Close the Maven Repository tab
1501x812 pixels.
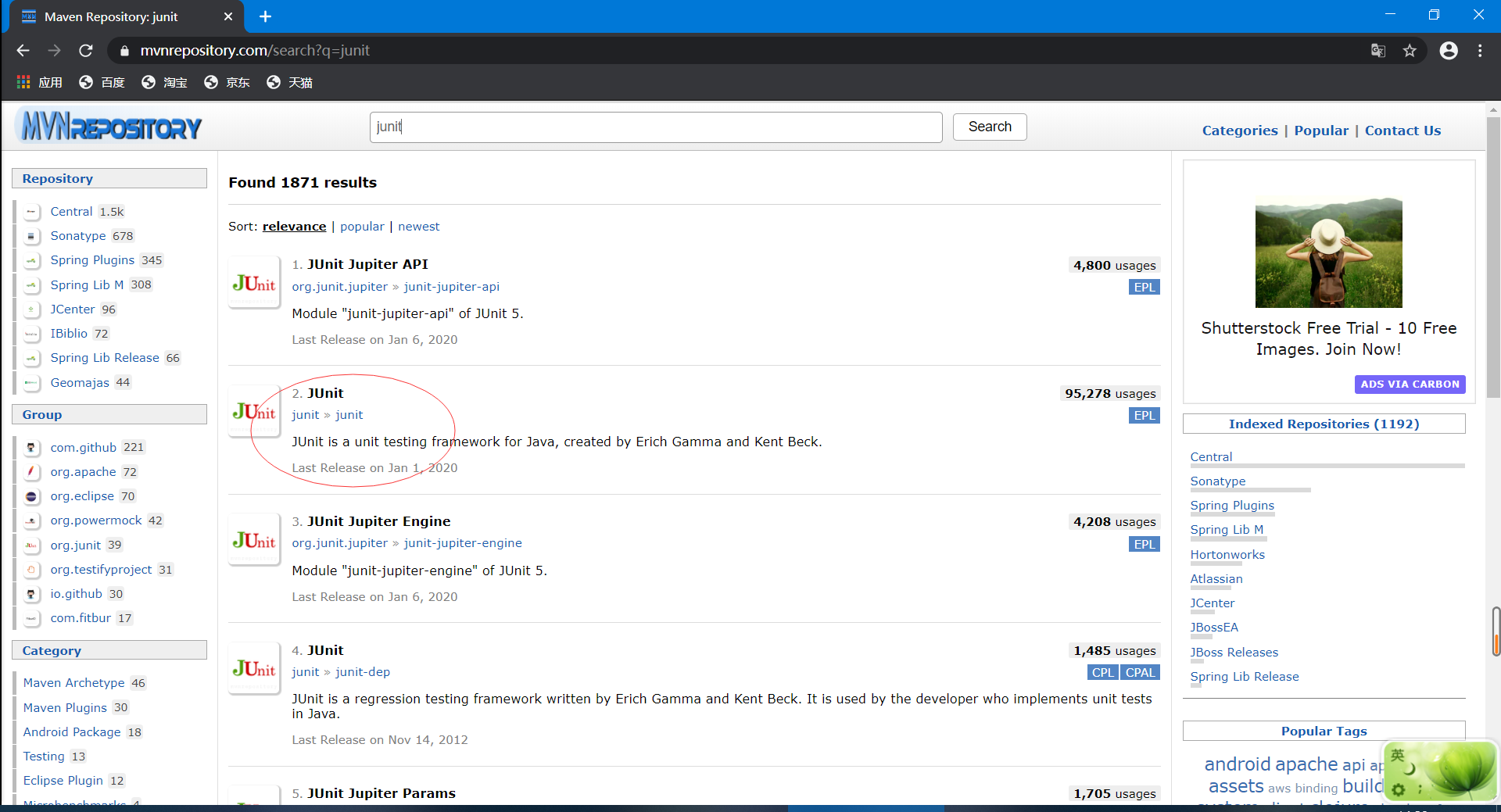[x=228, y=16]
